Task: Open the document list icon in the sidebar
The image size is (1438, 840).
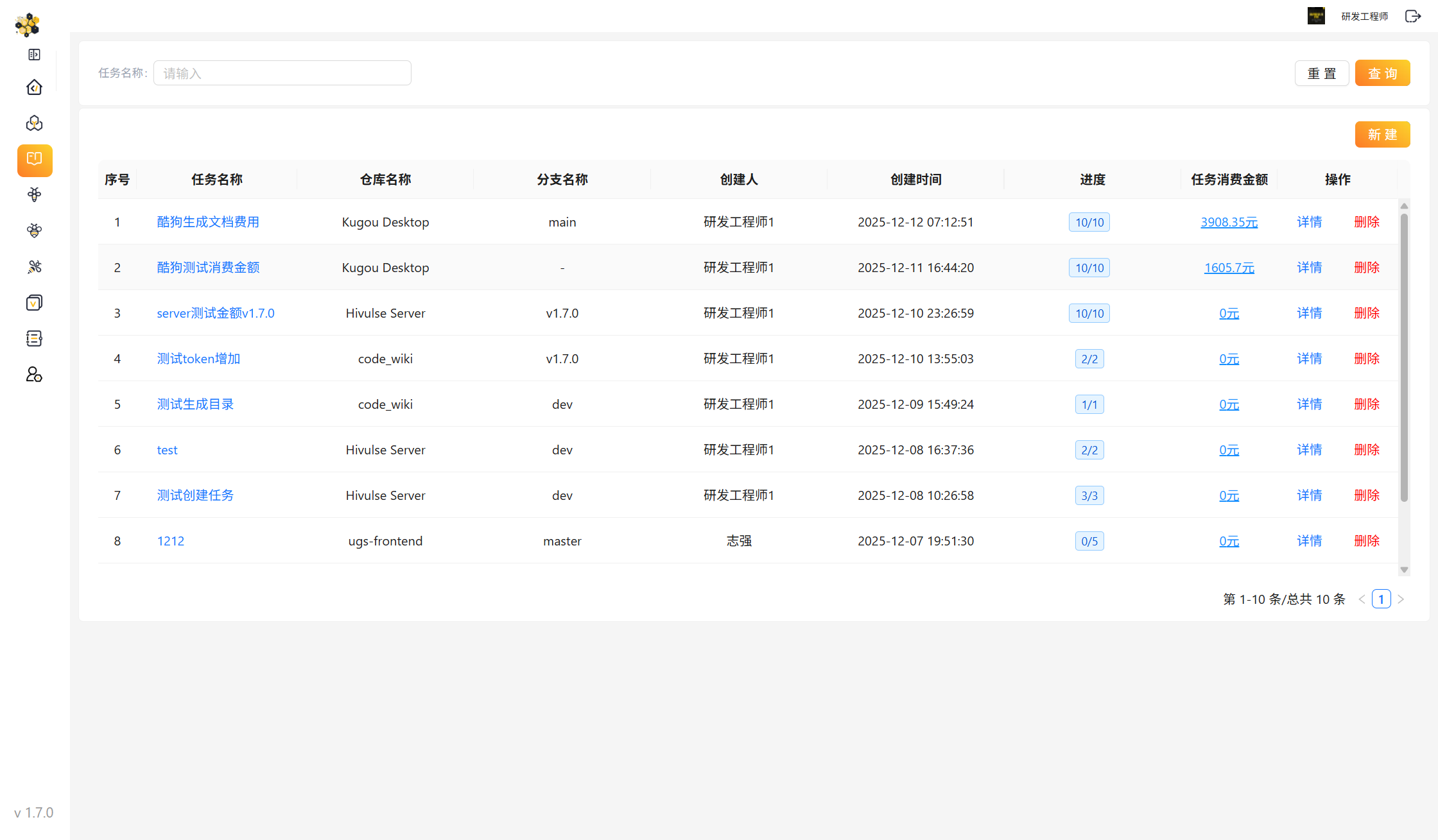Action: [x=34, y=338]
